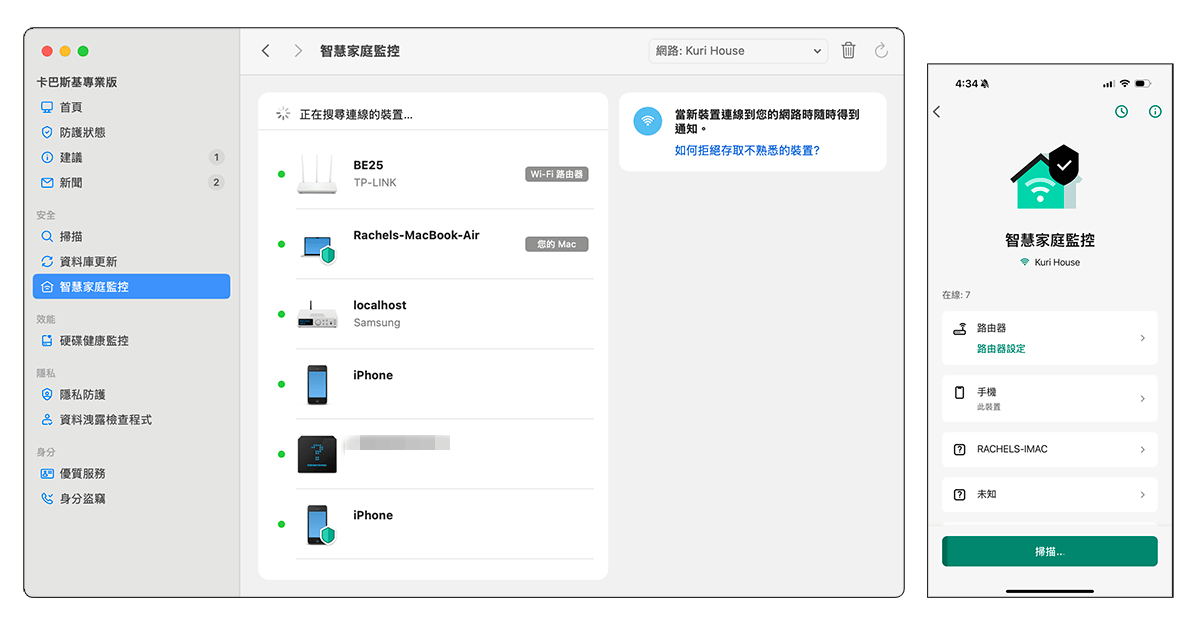
Task: Open 優質服務 sidebar item
Action: 131,474
